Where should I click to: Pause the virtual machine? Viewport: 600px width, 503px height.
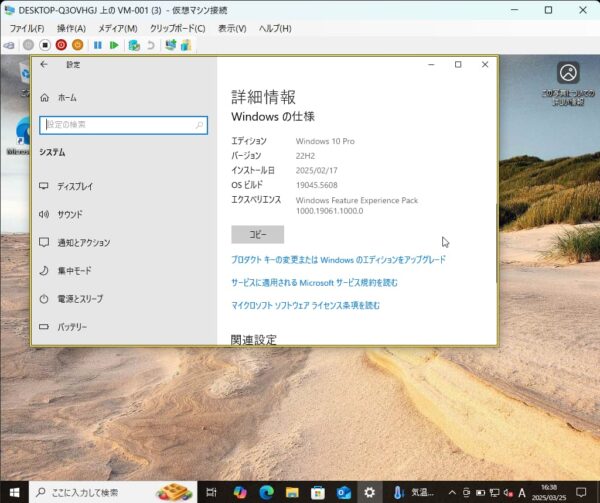[x=98, y=45]
